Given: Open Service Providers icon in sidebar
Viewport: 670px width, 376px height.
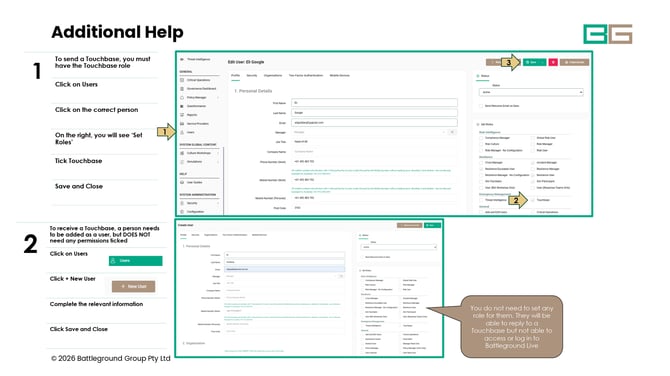Looking at the screenshot, I should tap(182, 123).
